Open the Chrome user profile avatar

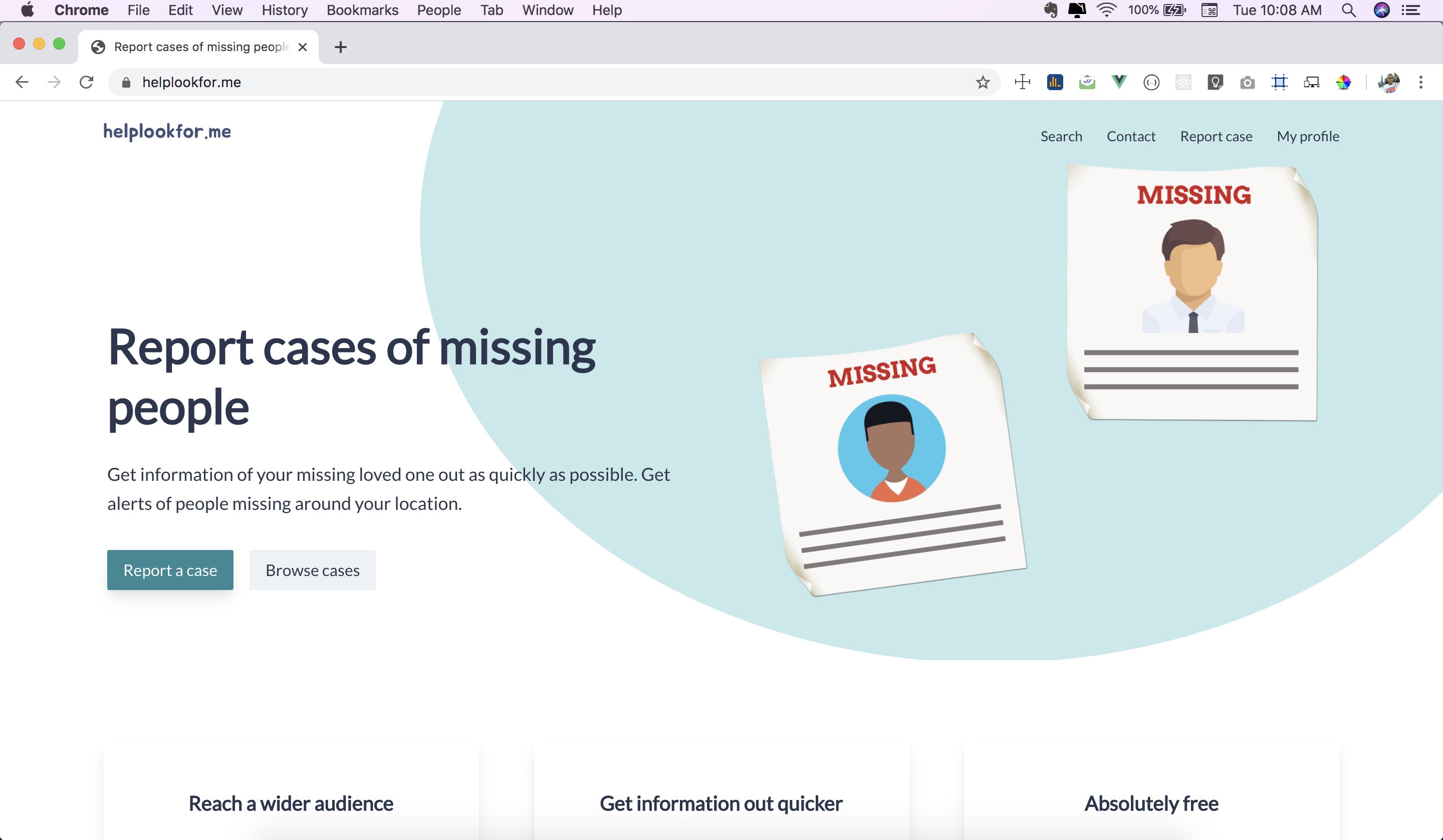(1388, 83)
